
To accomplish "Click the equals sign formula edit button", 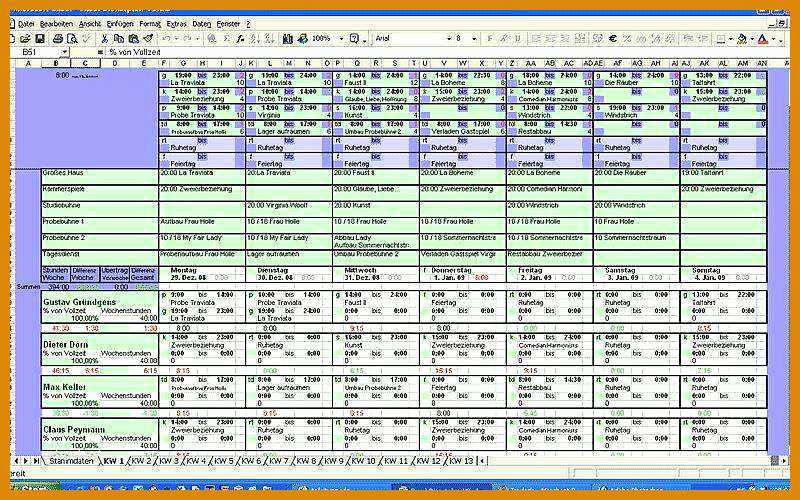I will click(100, 52).
